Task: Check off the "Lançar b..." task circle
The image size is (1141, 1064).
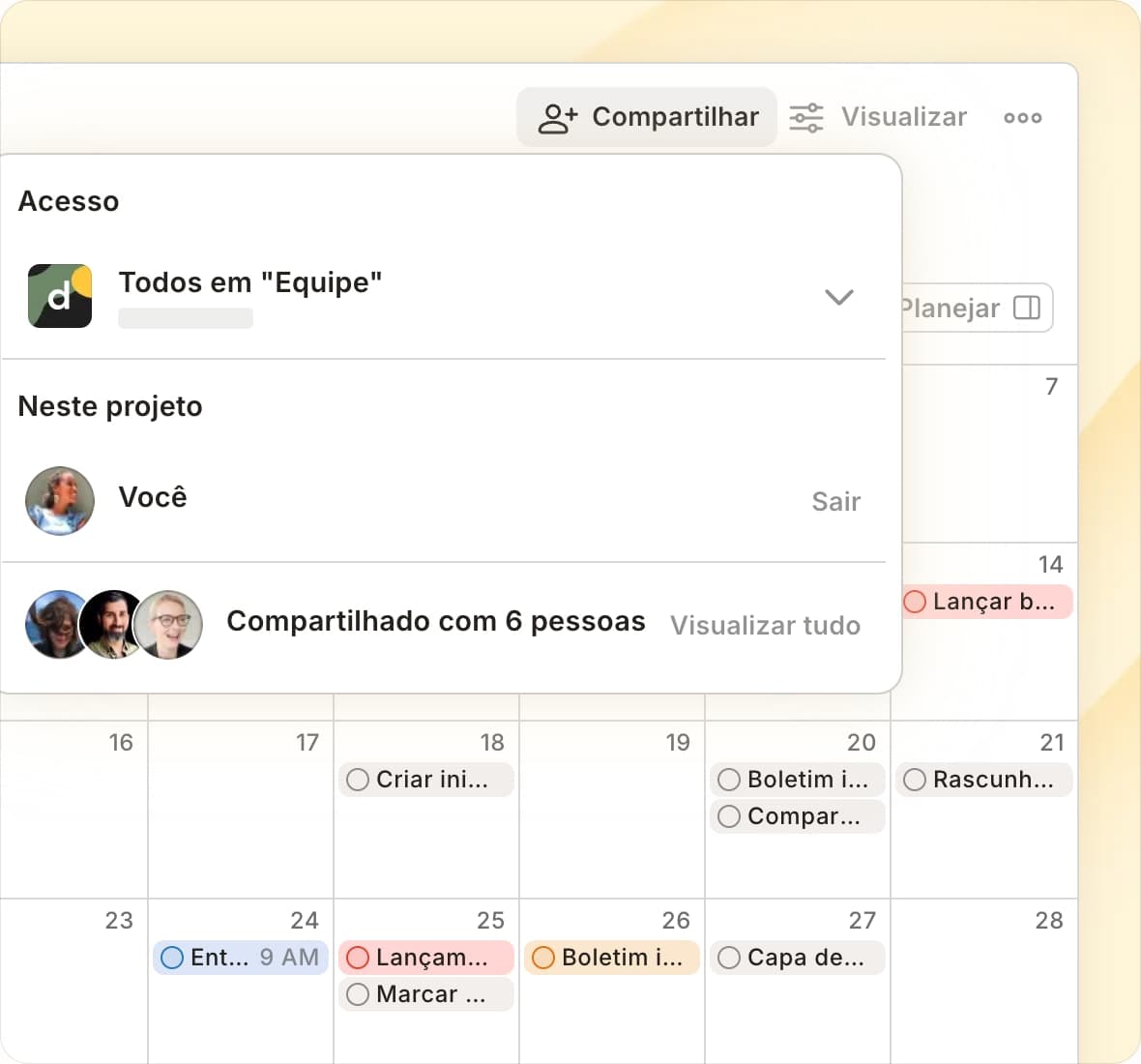Action: [x=915, y=602]
